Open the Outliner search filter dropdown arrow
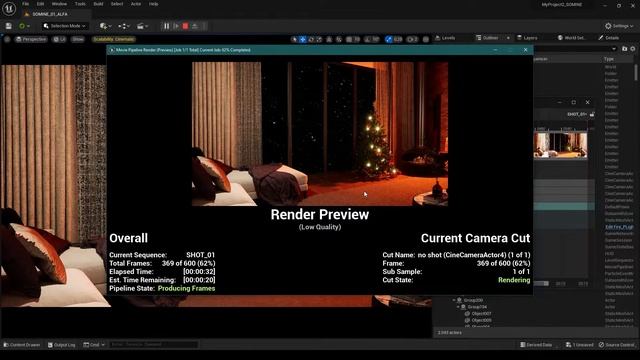Viewport: 640px width, 360px height. point(614,49)
